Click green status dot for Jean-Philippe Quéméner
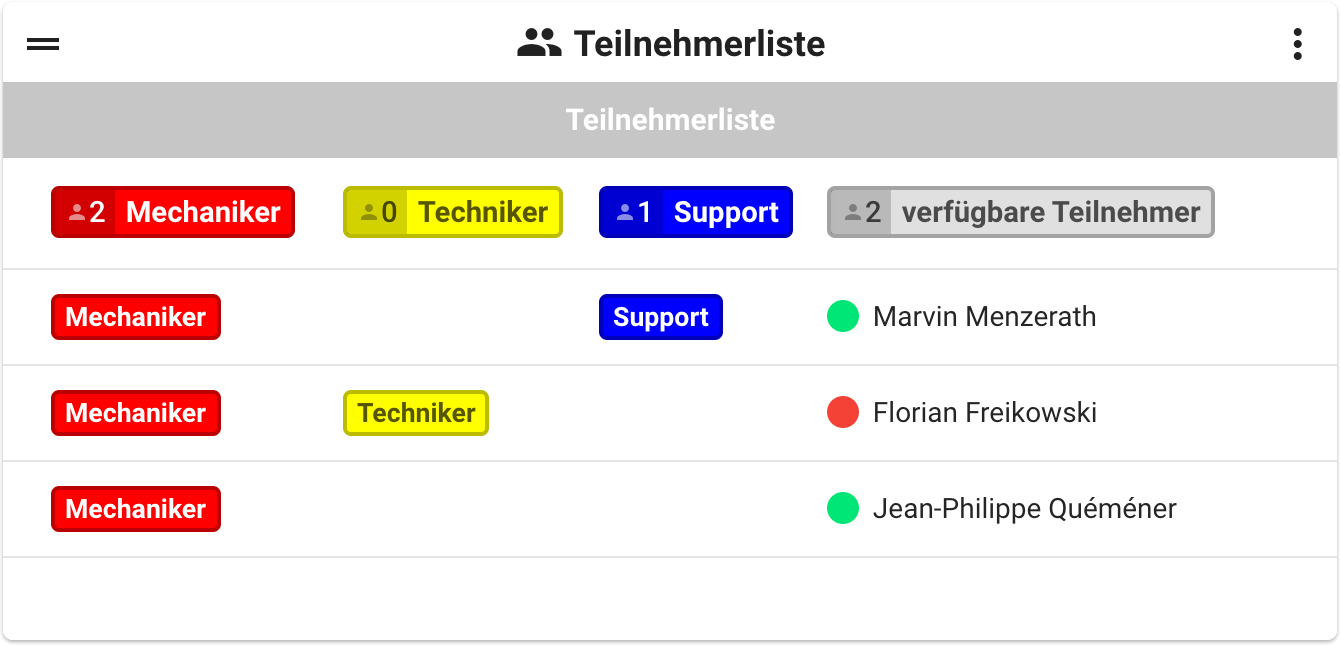Image resolution: width=1340 pixels, height=645 pixels. (x=843, y=509)
